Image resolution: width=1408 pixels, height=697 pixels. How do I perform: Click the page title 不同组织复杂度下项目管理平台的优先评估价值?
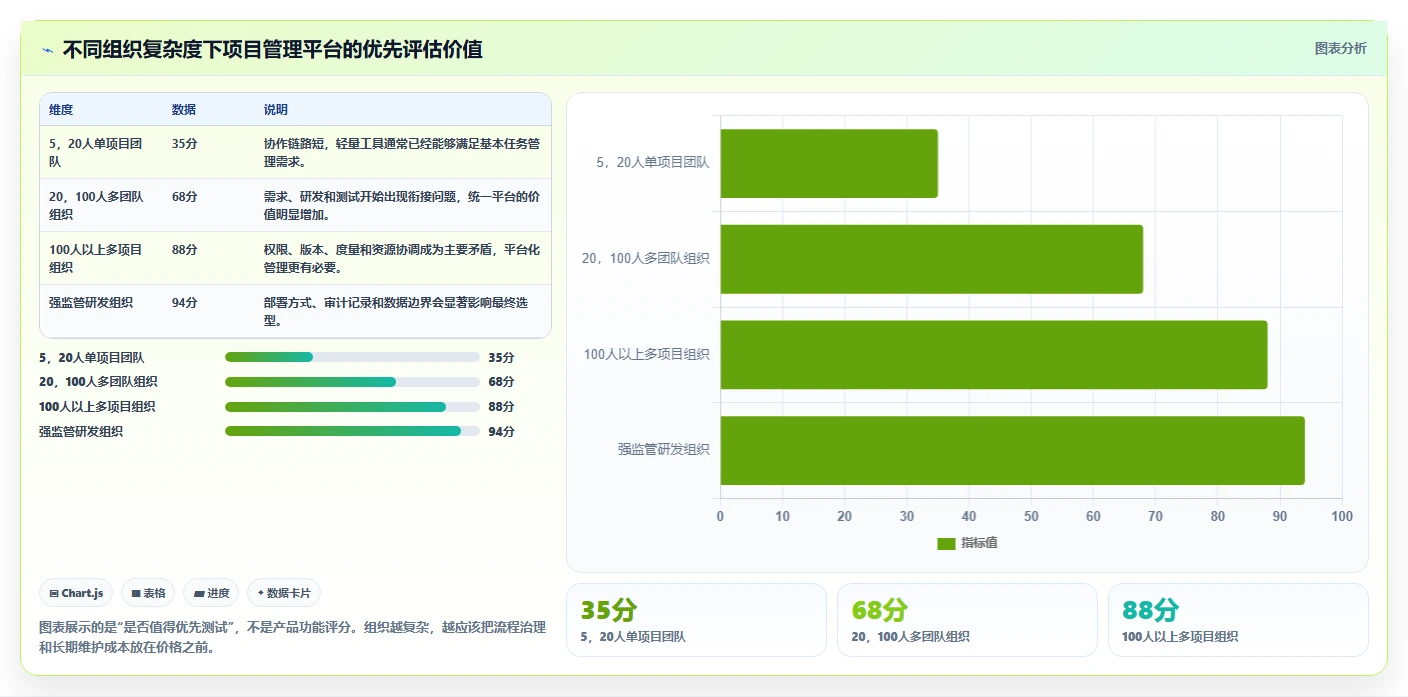pos(273,49)
